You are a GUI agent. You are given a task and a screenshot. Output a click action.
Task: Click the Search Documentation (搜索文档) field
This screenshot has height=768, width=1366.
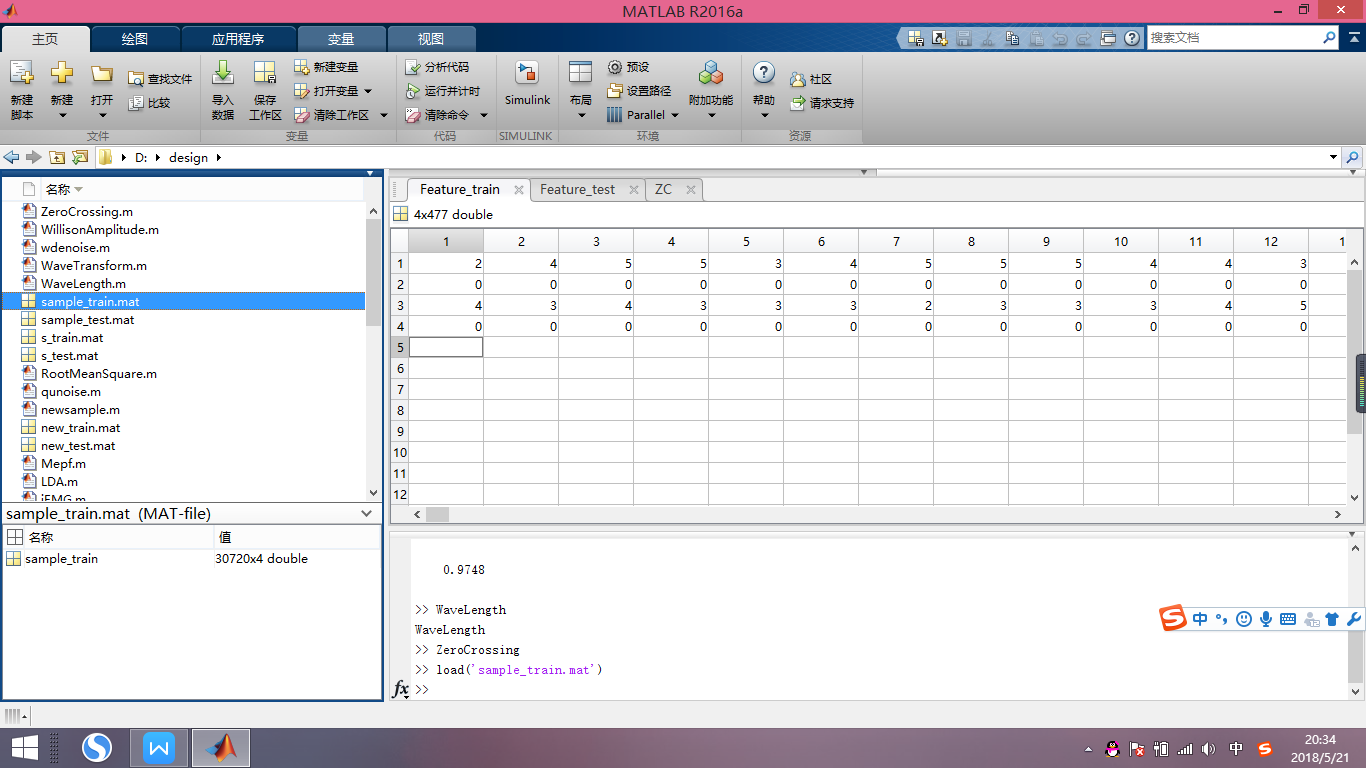(x=1232, y=38)
